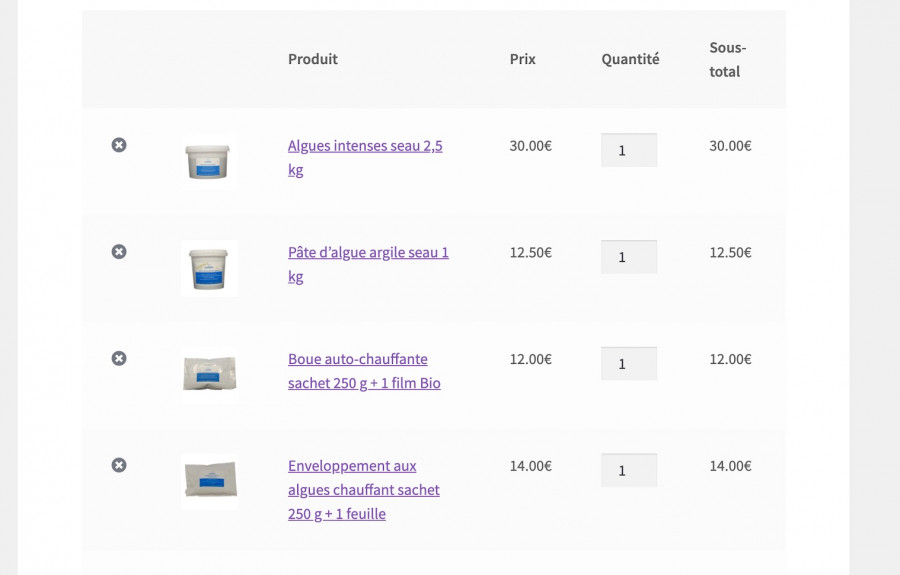This screenshot has width=900, height=575.
Task: Click the Sous-total column header
Action: point(727,60)
